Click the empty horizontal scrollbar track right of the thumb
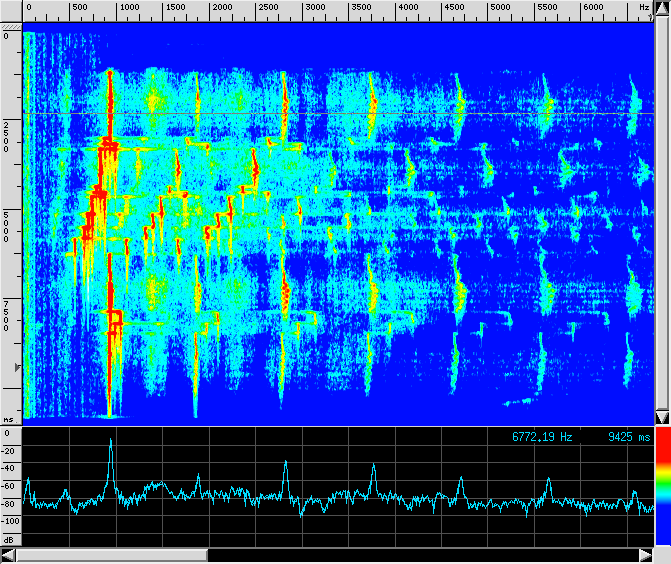Viewport: 671px width, 564px height. pyautogui.click(x=420, y=555)
